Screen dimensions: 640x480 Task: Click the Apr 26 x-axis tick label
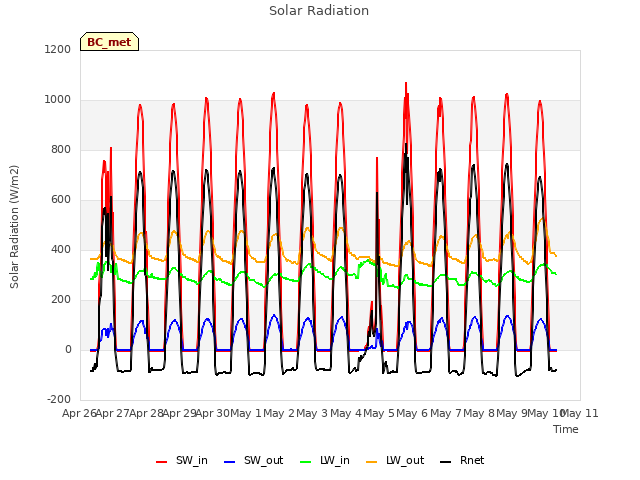79,413
